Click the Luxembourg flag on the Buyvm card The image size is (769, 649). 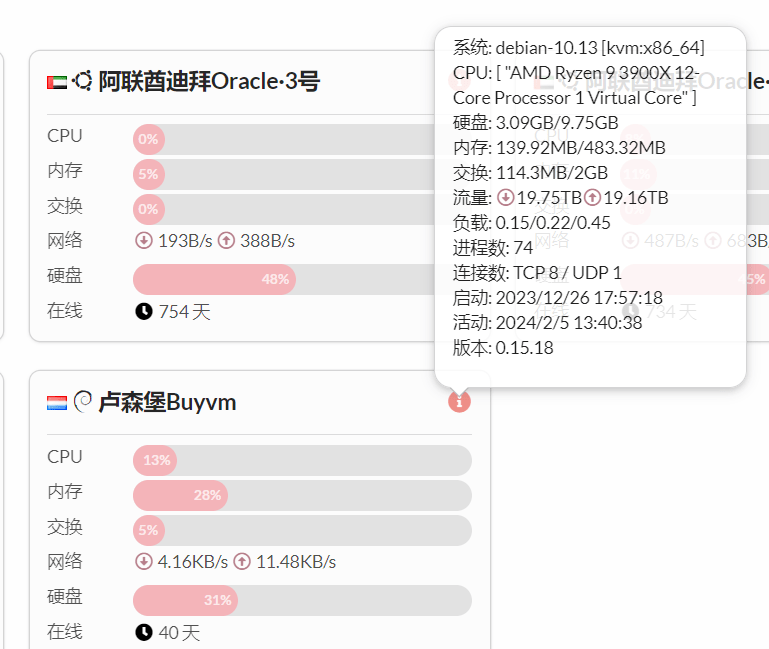click(x=57, y=403)
